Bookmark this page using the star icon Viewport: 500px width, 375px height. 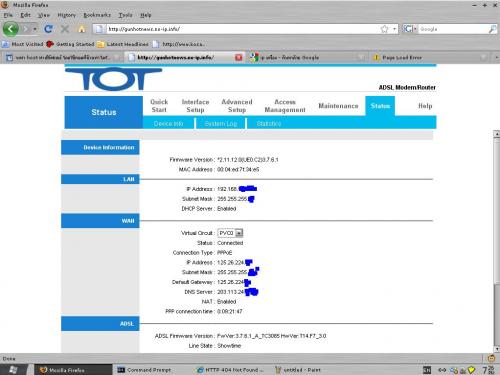pyautogui.click(x=385, y=29)
